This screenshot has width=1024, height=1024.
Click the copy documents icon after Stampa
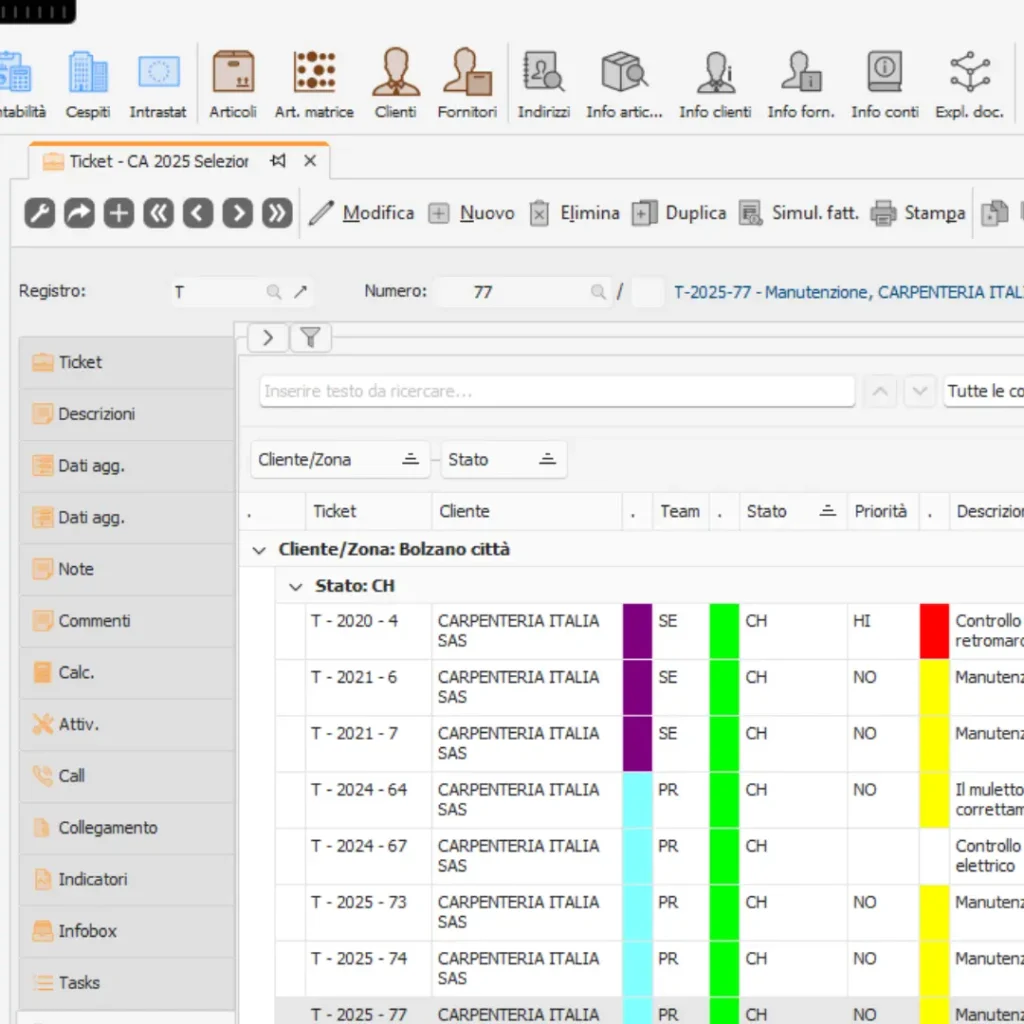pyautogui.click(x=995, y=214)
